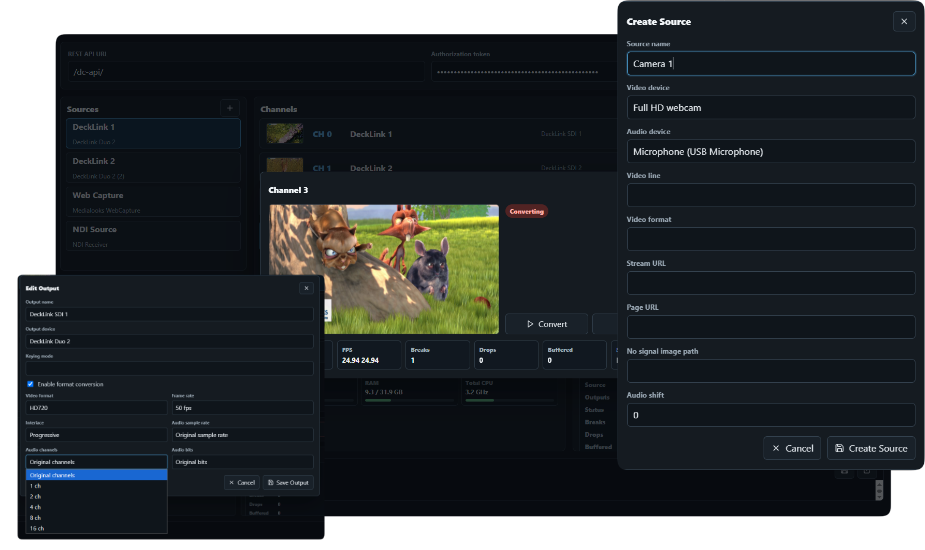Cancel the Edit Output dialog

tap(242, 482)
